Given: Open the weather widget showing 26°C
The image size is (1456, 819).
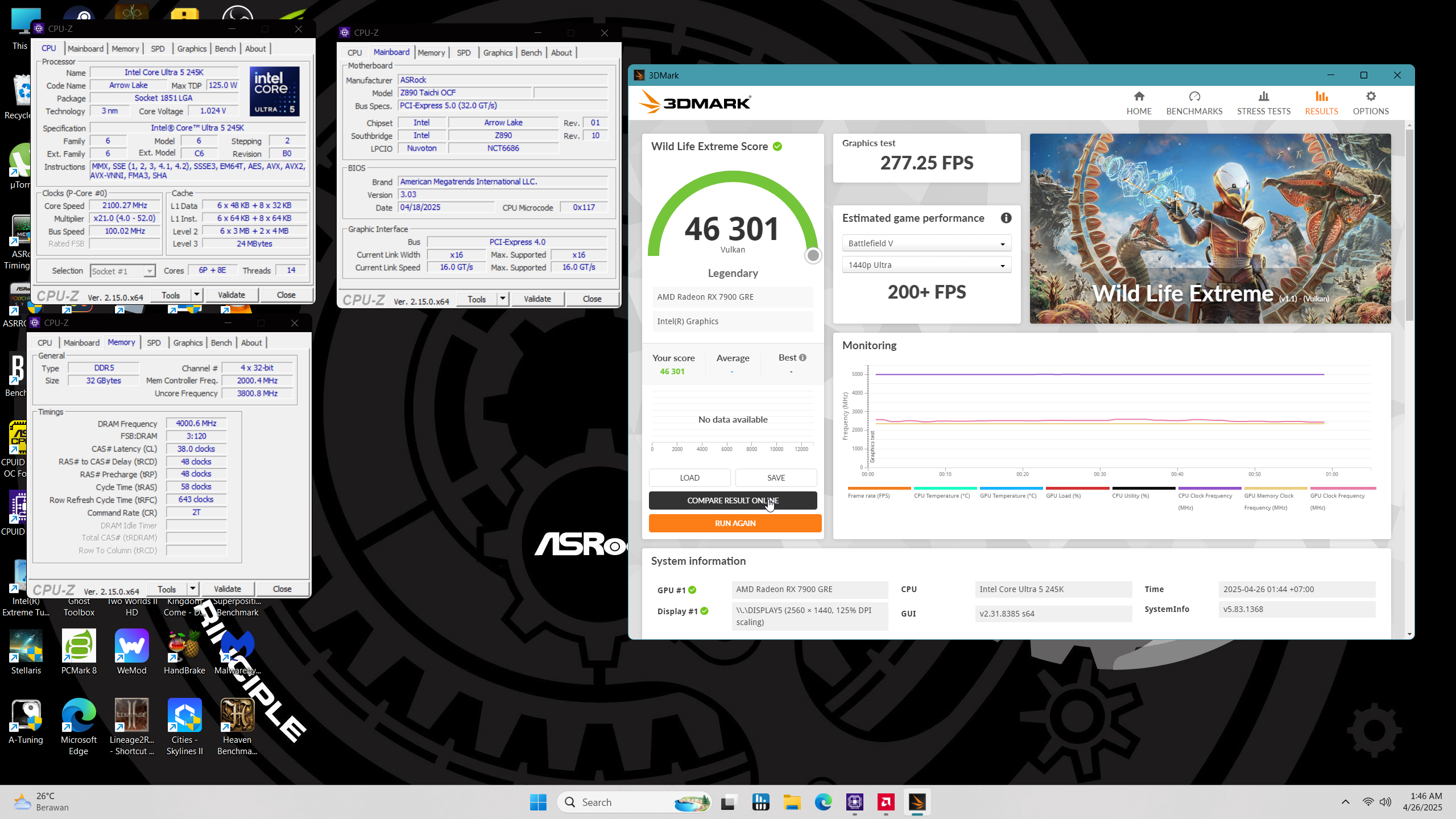Looking at the screenshot, I should coord(41,802).
